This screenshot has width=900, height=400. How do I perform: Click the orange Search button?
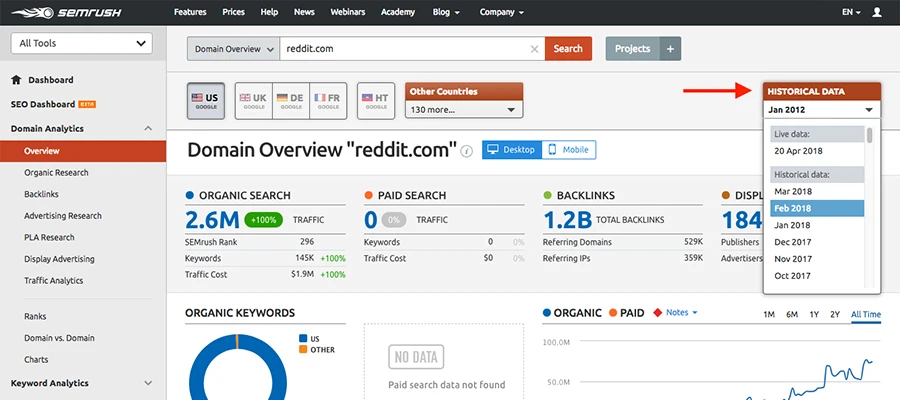568,49
